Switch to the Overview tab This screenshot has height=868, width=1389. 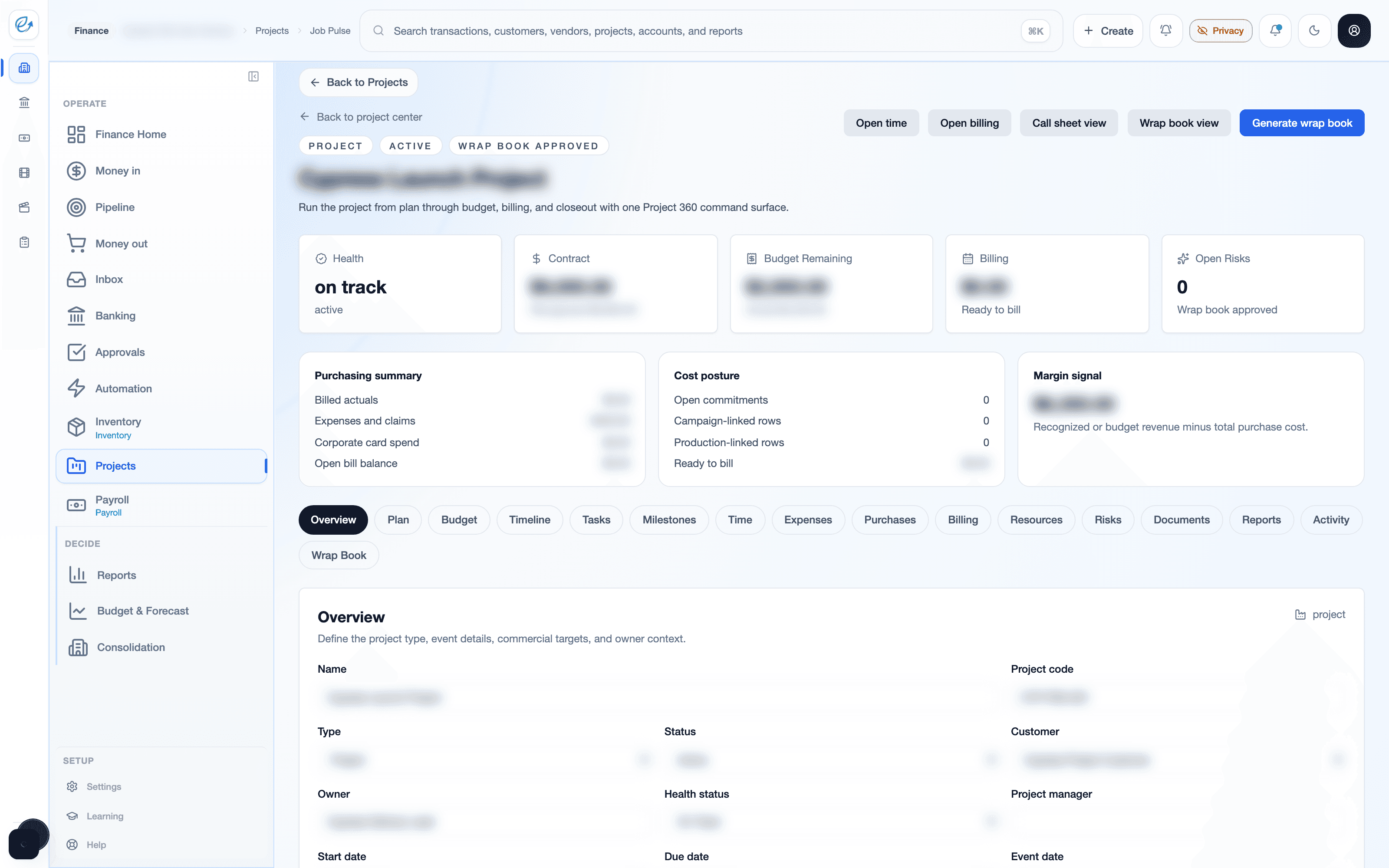pyautogui.click(x=333, y=519)
